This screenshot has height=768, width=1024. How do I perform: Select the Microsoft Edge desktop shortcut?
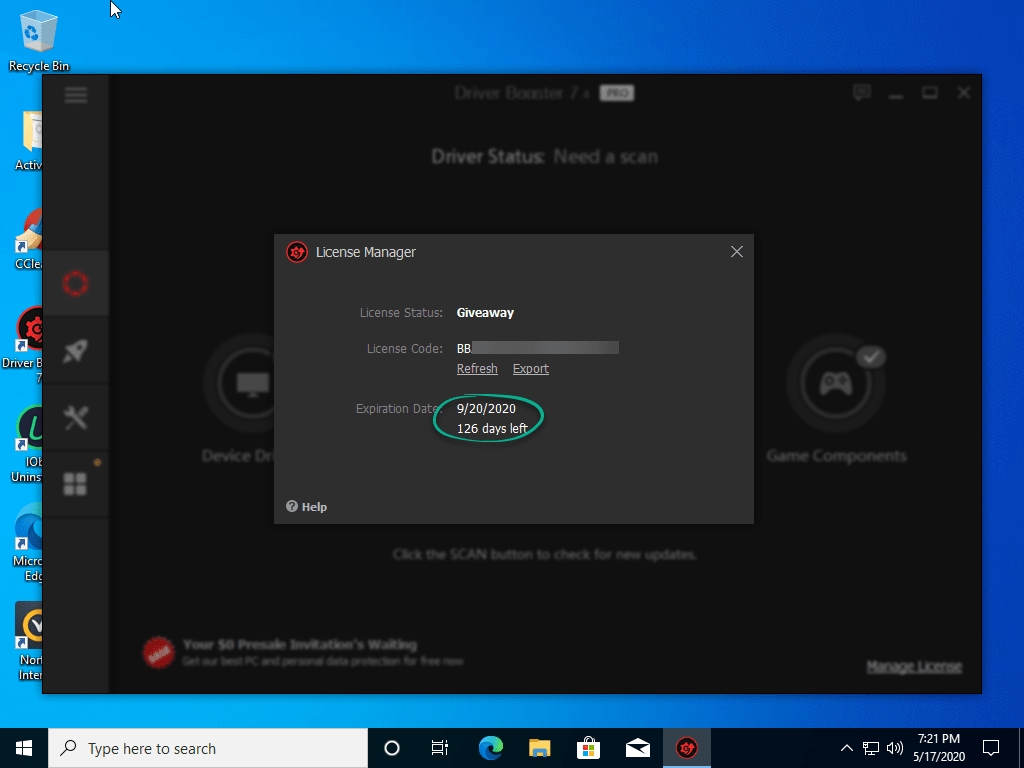click(x=27, y=543)
